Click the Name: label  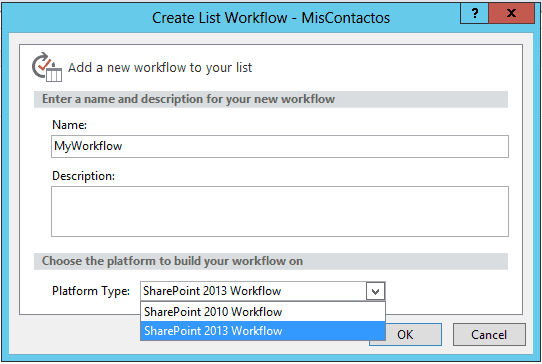coord(69,125)
